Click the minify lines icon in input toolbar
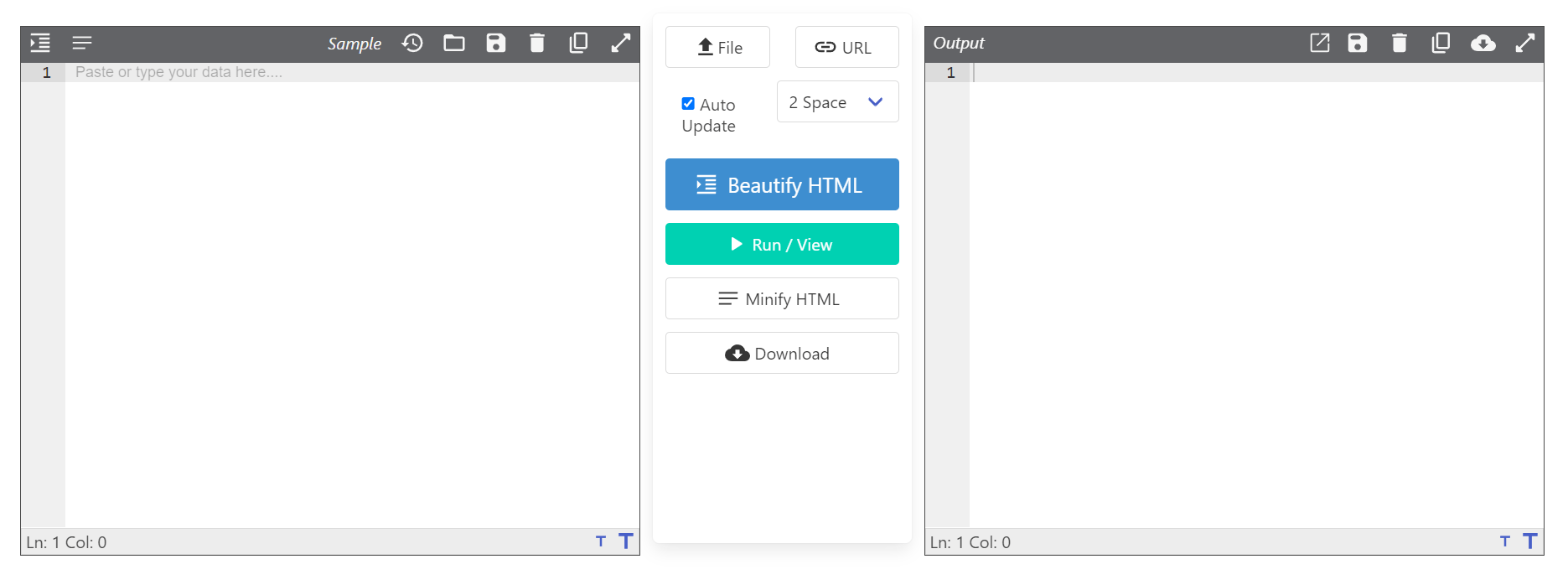 [x=82, y=43]
